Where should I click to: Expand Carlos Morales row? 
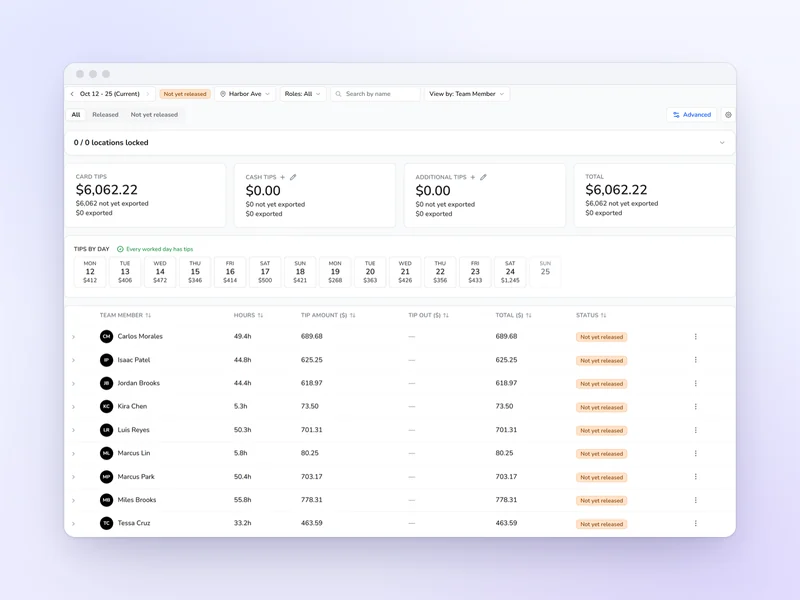[73, 337]
